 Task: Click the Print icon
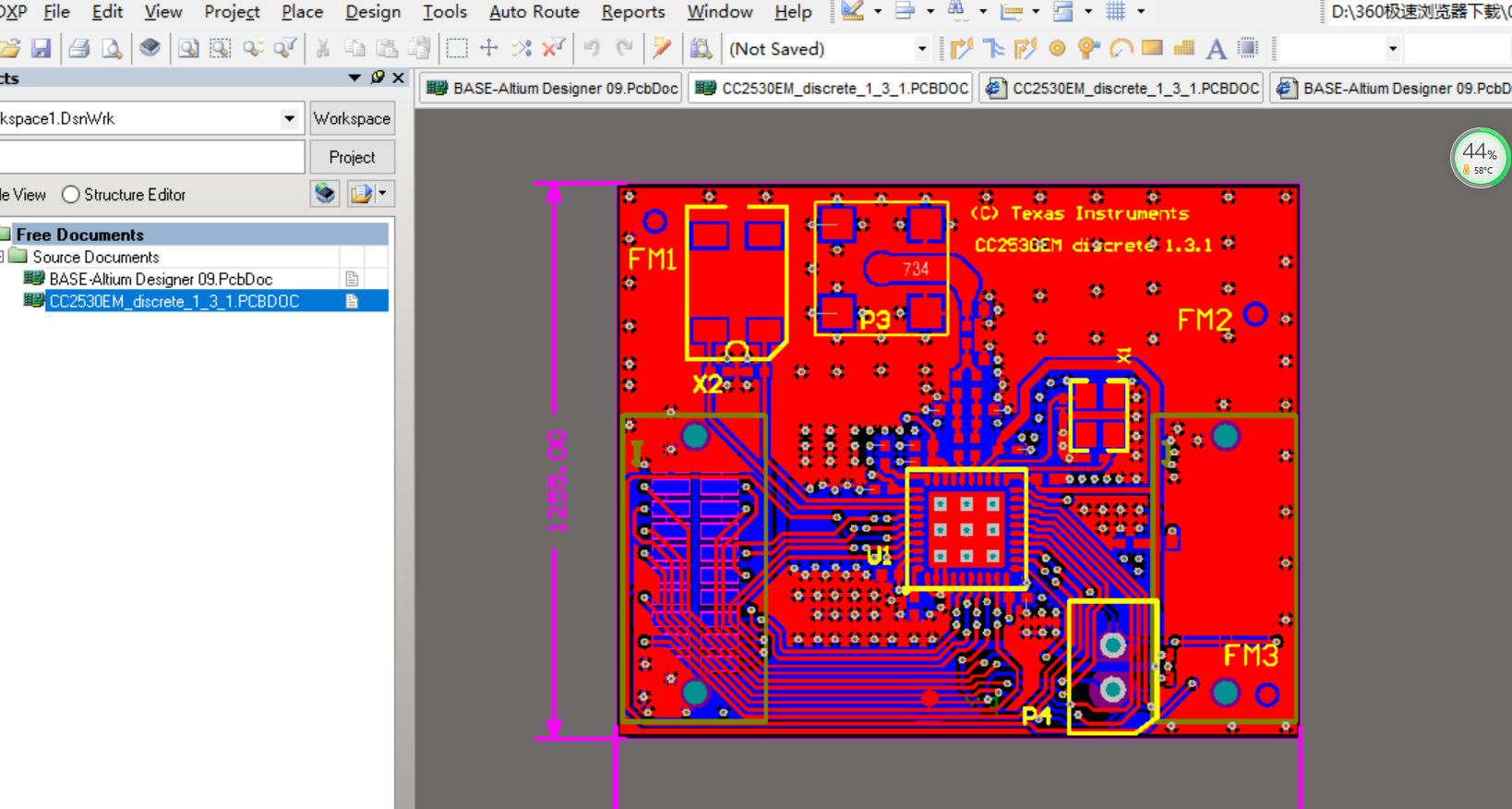[x=79, y=48]
